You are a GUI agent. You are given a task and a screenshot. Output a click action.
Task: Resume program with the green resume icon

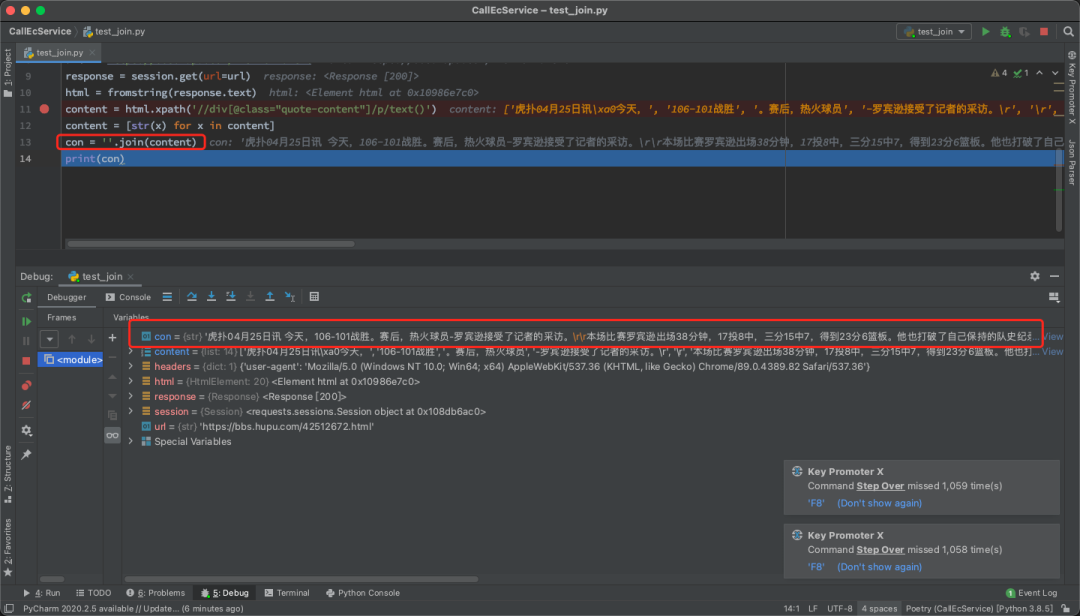coord(26,321)
